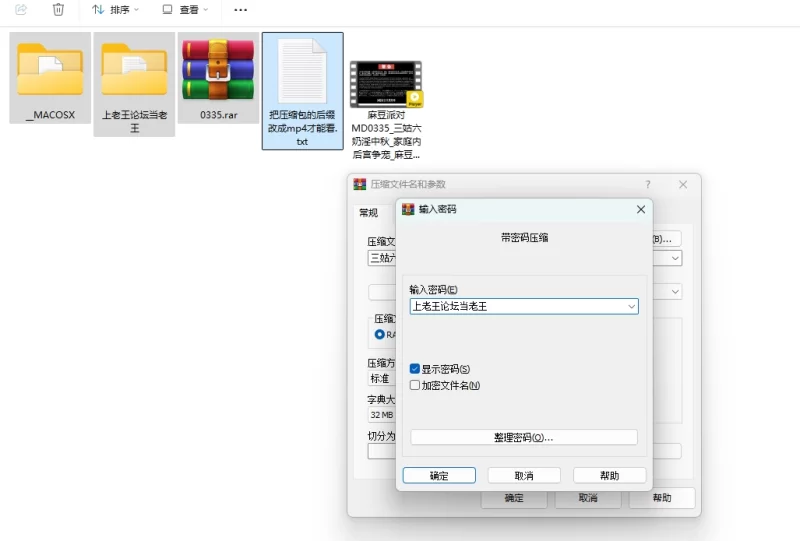Click the question mark help icon in 压缩文件名和参数
Image resolution: width=800 pixels, height=541 pixels.
click(x=647, y=184)
